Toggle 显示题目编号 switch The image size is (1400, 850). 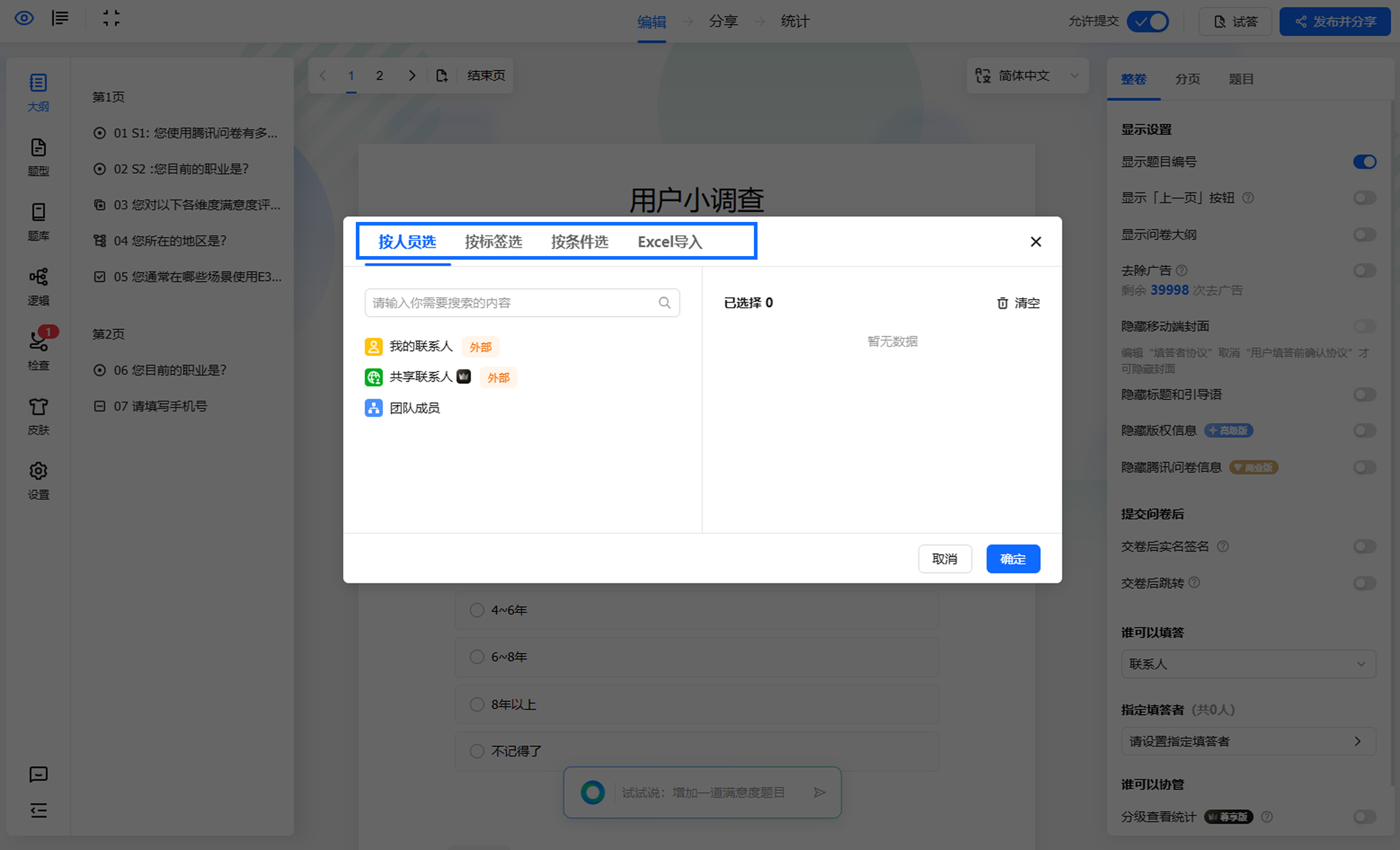pos(1365,162)
